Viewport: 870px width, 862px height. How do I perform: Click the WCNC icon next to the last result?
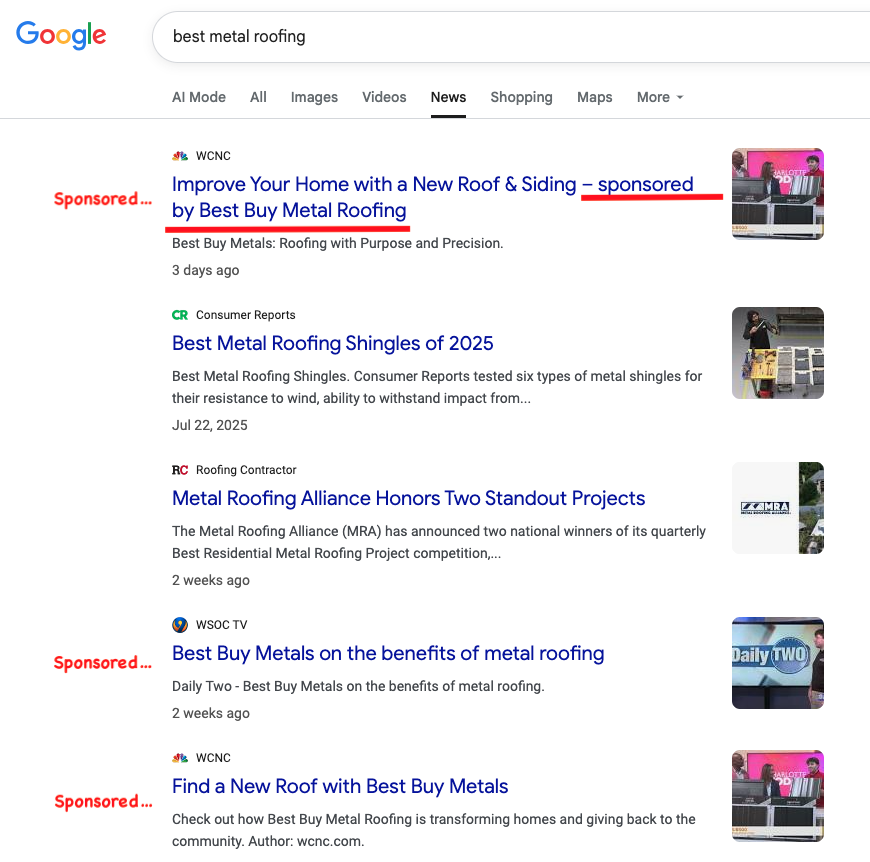(180, 757)
